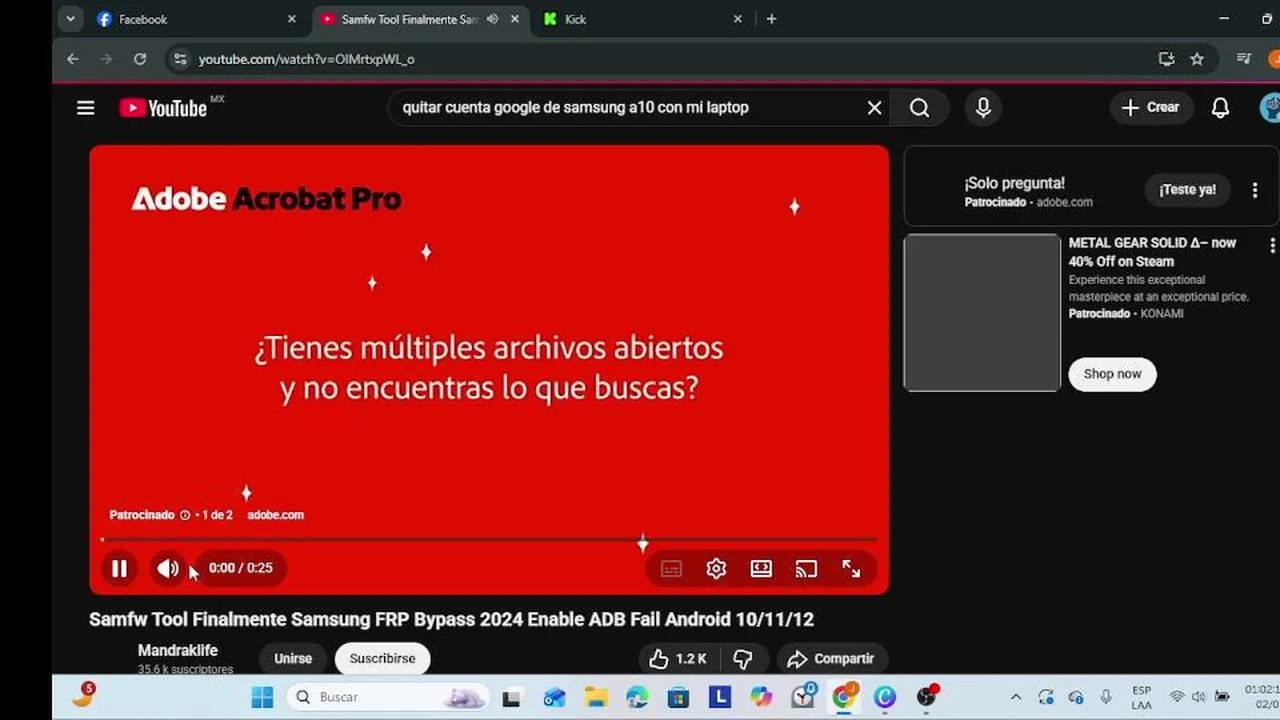
Task: Click the taskbar Buscar search box
Action: 387,697
